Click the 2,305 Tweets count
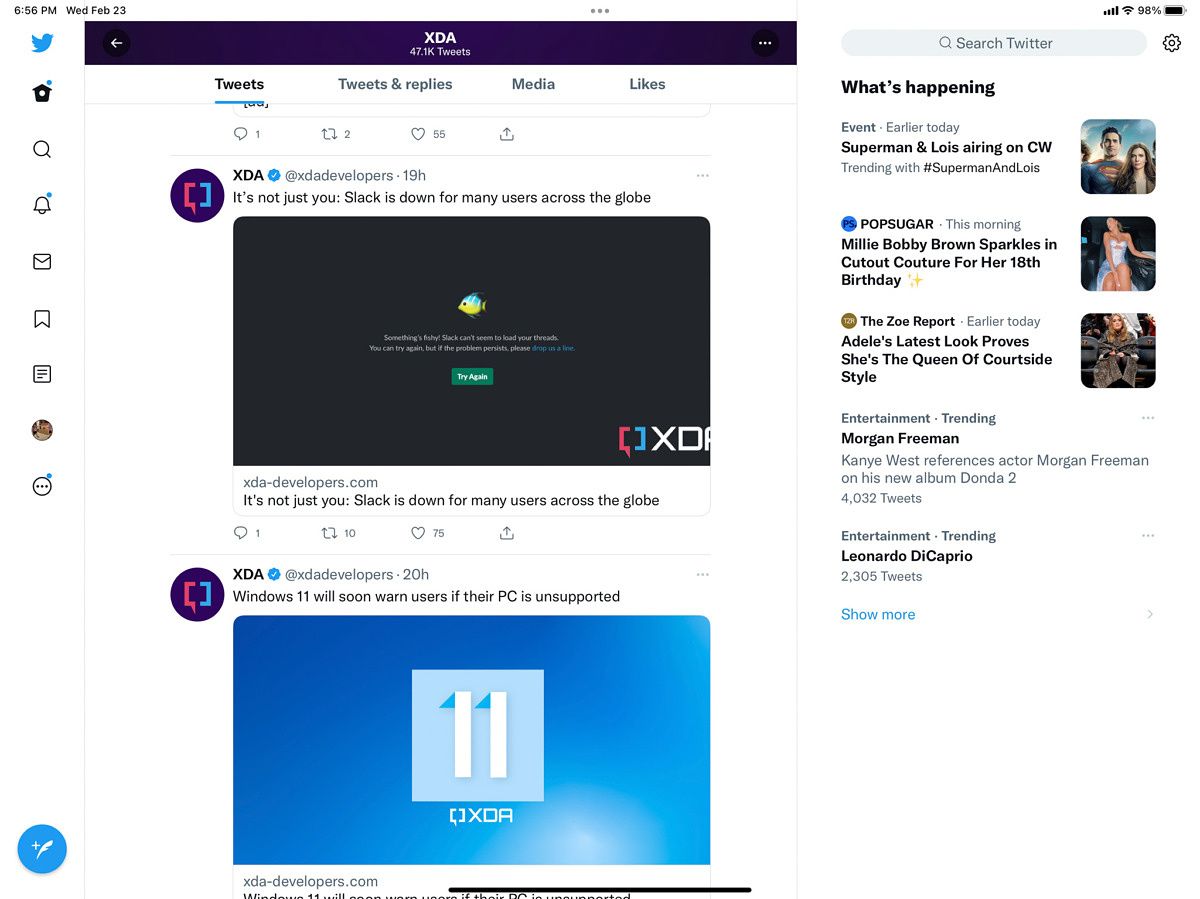The height and width of the screenshot is (899, 1200). coord(881,576)
